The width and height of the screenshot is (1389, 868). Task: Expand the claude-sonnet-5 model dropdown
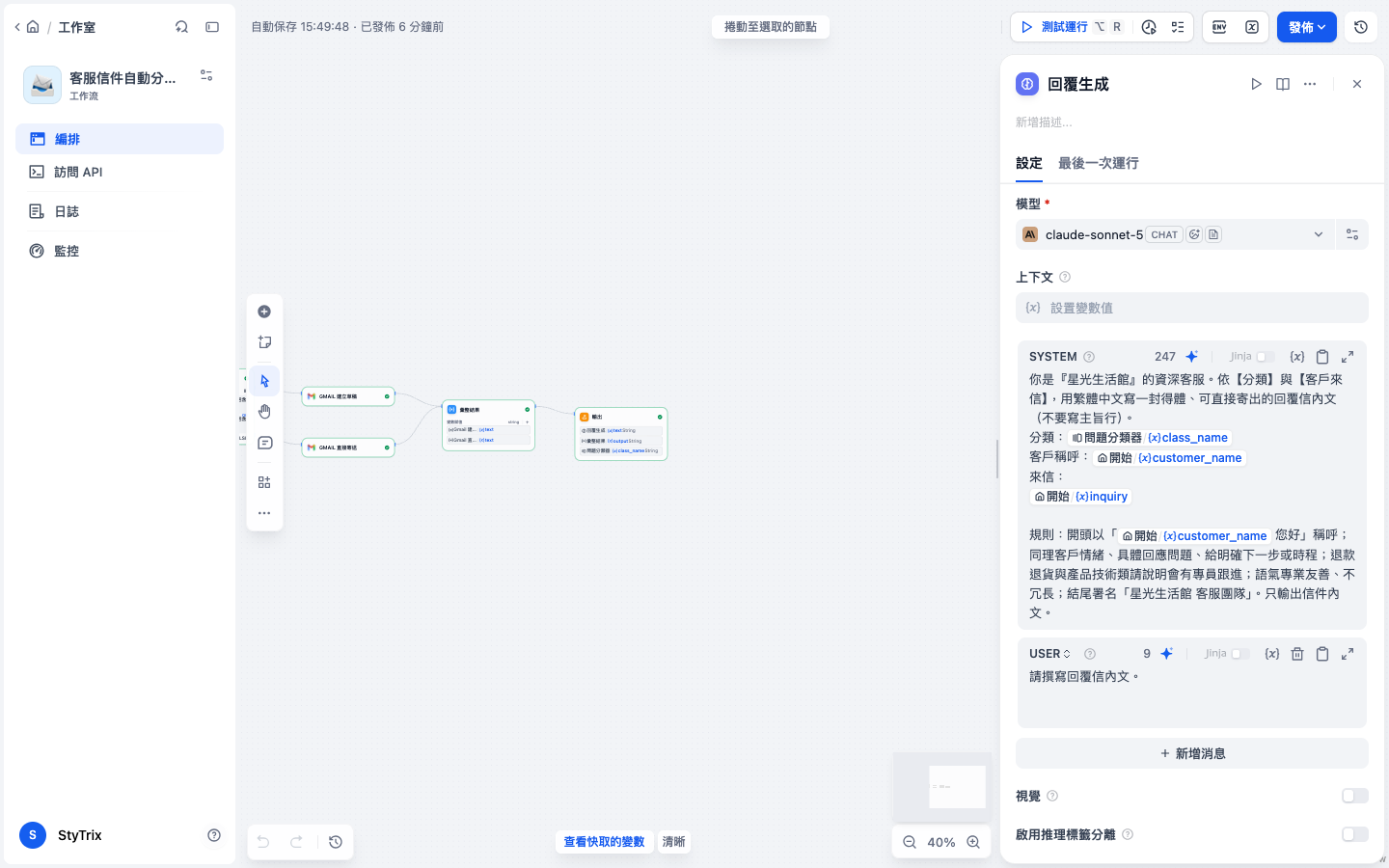1175,234
